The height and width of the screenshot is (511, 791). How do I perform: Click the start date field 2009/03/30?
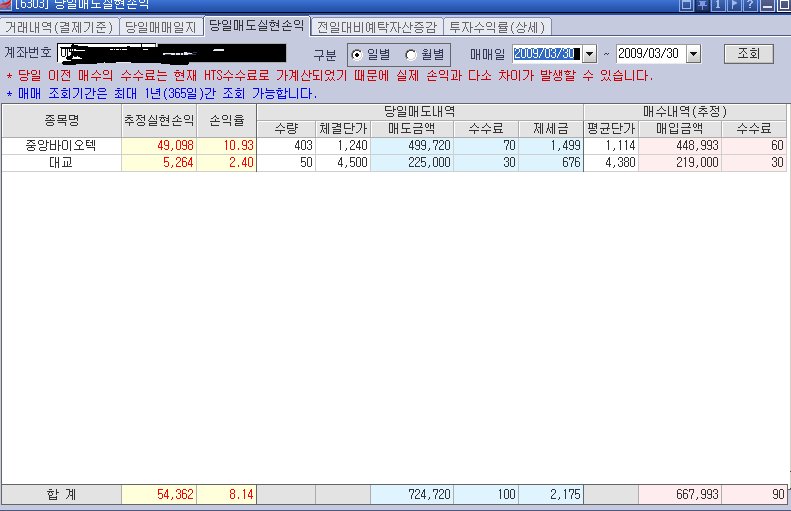point(547,53)
